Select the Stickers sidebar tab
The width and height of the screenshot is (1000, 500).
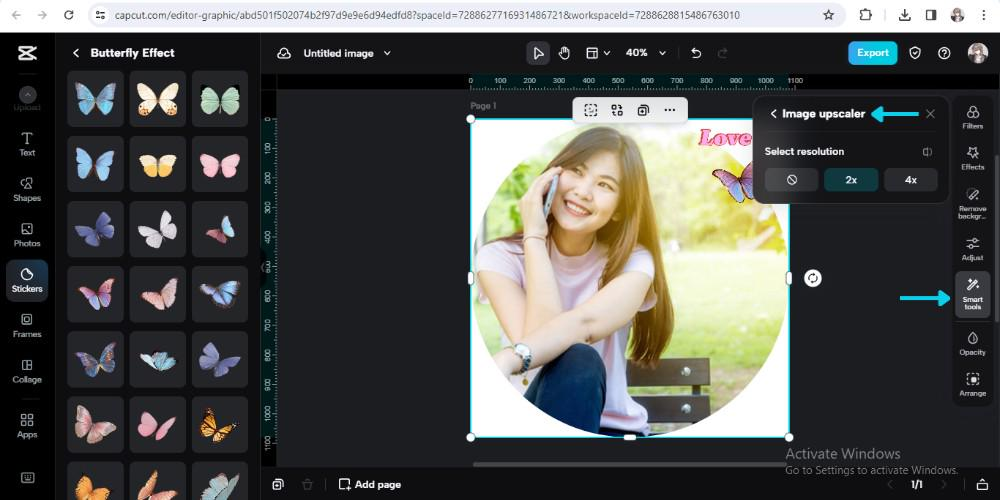27,280
